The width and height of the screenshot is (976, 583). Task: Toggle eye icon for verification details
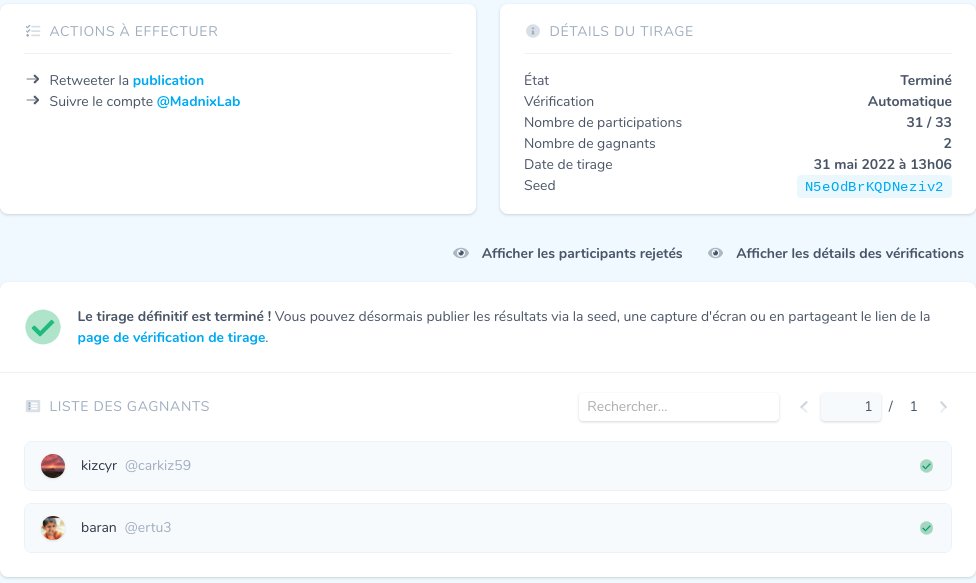pos(715,253)
